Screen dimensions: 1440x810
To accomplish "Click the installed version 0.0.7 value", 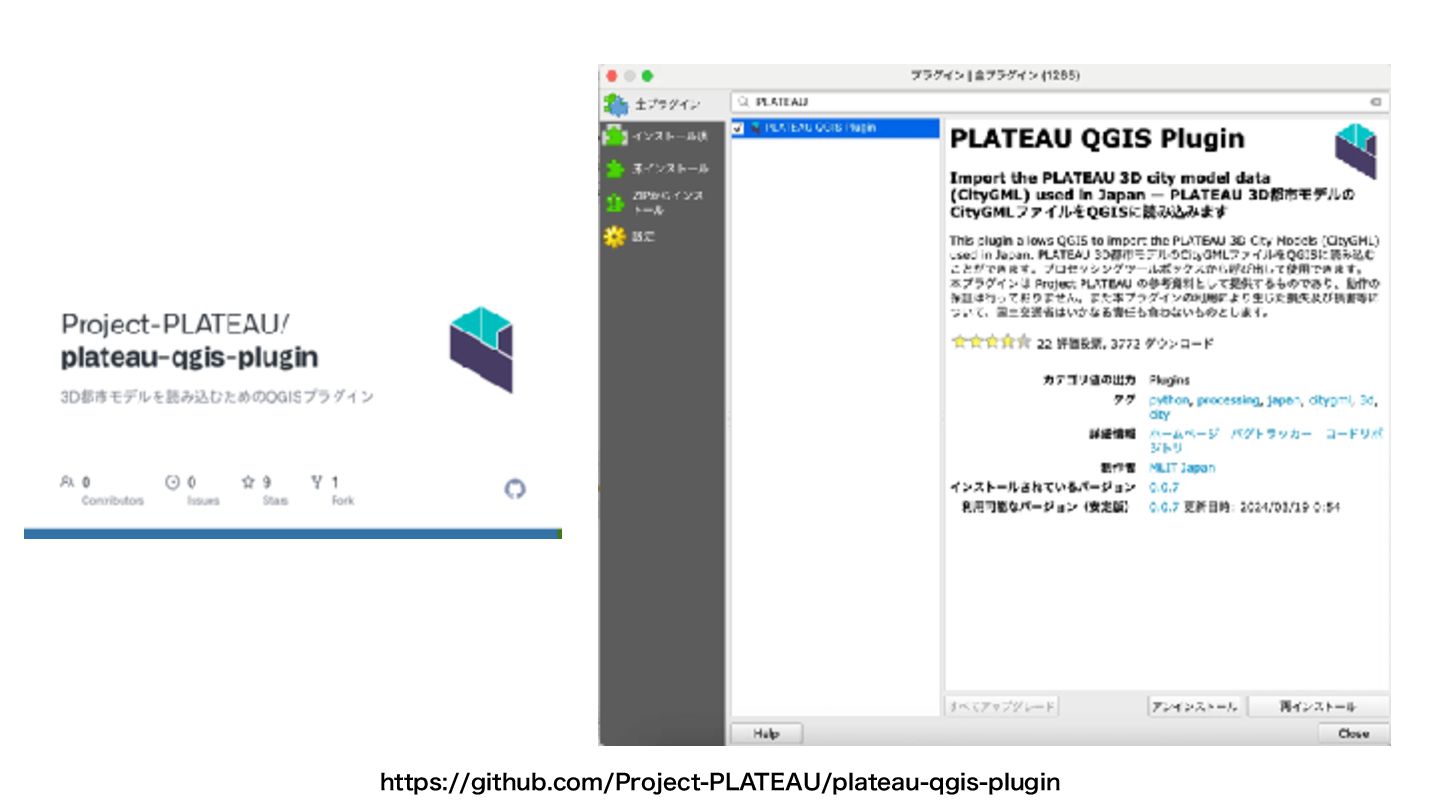I will click(x=1163, y=487).
